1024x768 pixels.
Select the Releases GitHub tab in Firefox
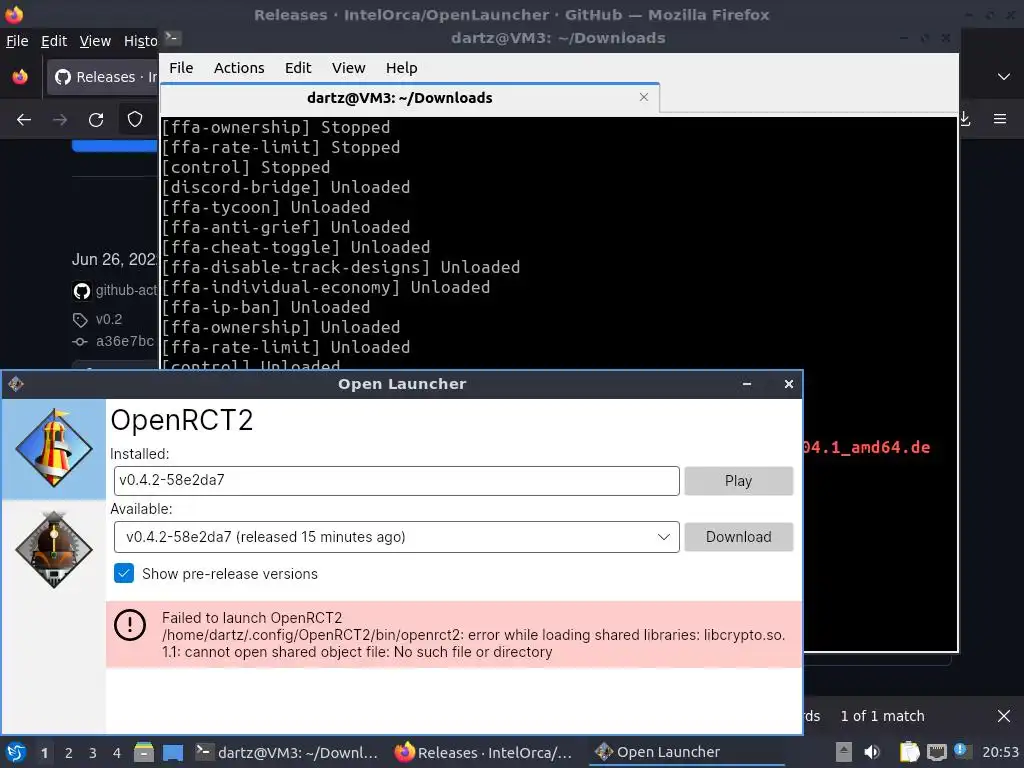click(x=103, y=77)
